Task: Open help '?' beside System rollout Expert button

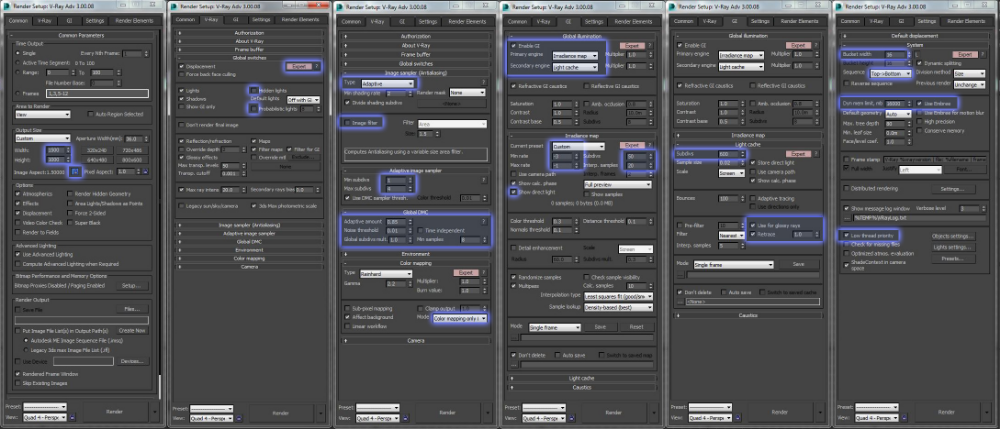Action: 983,55
